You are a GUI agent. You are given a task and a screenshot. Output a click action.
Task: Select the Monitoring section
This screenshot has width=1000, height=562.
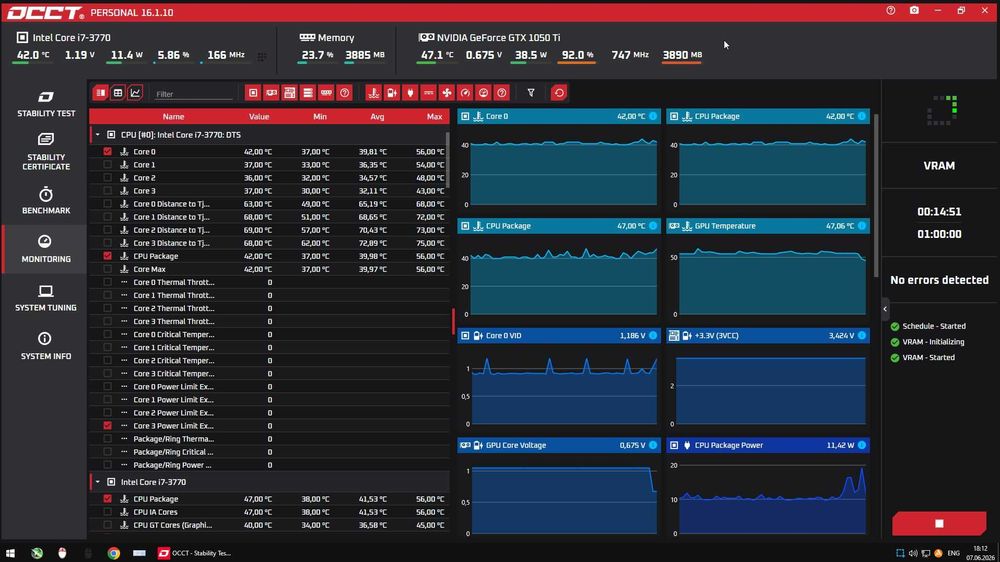point(46,249)
